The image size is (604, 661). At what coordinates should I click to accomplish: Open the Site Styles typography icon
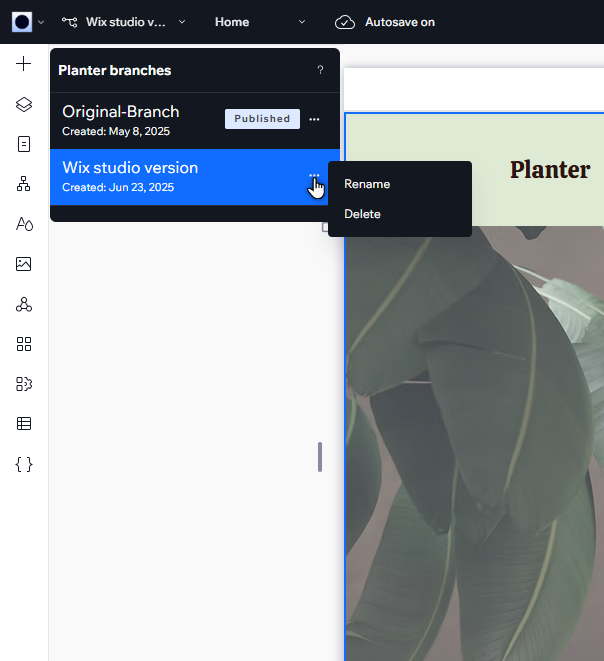point(24,223)
